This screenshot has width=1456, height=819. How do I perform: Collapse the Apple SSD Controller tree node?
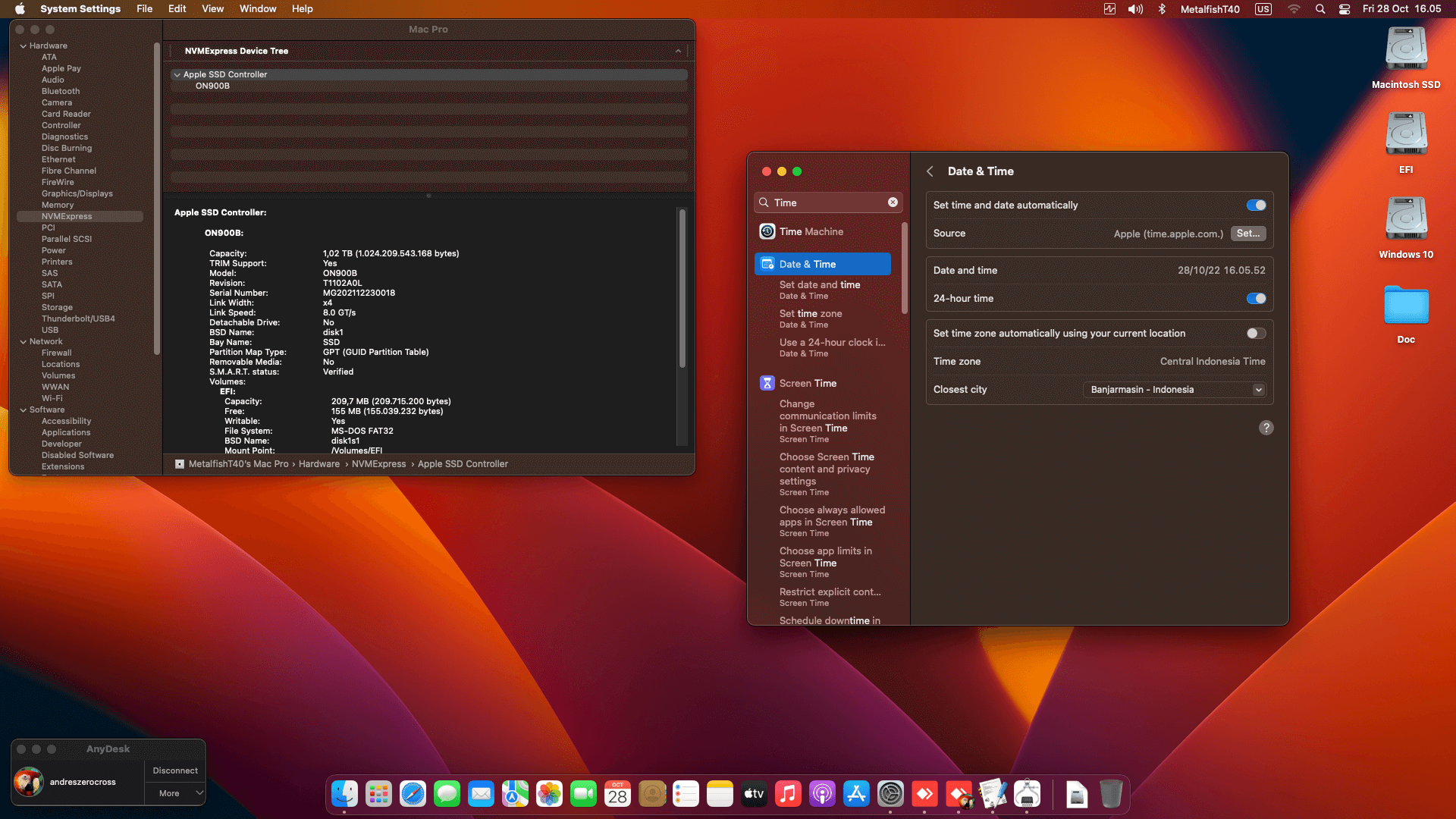pos(177,75)
